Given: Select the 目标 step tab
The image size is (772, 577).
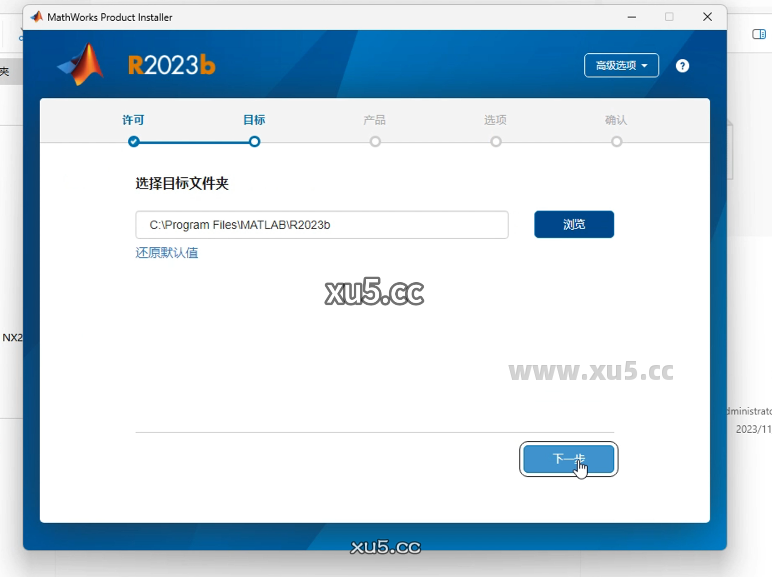Looking at the screenshot, I should 254,120.
